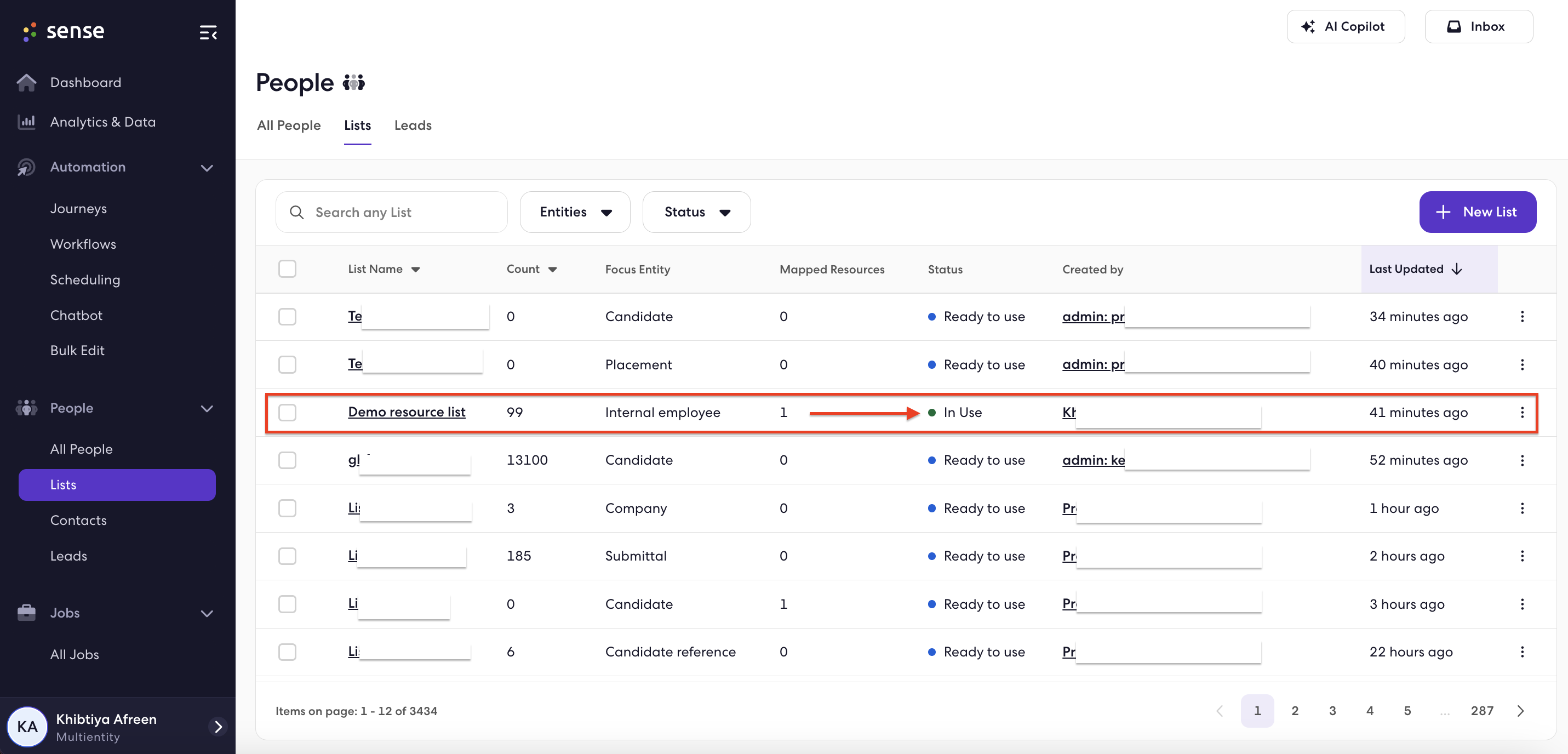Viewport: 1568px width, 754px height.
Task: Open options menu for 52 minutes ago row
Action: (x=1523, y=460)
